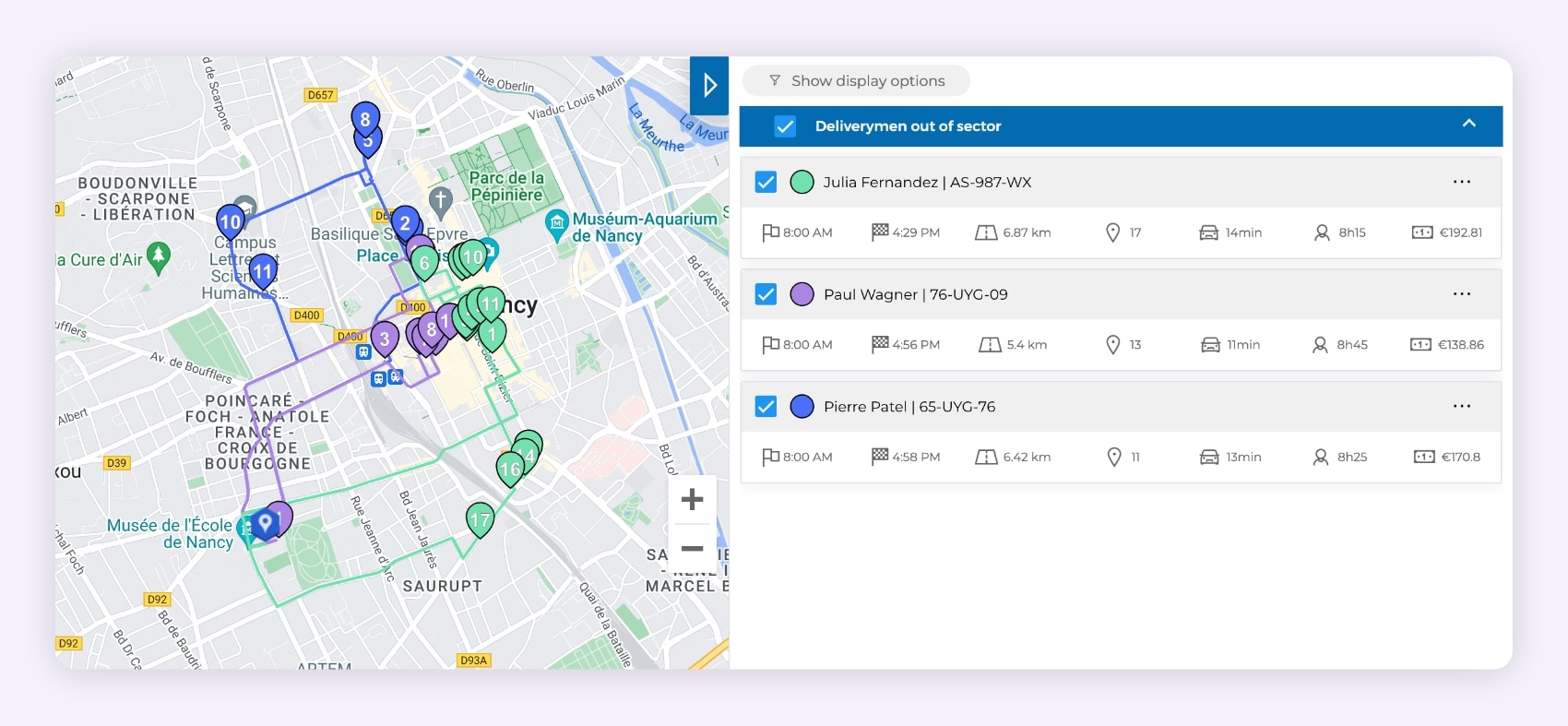Click Pierre Patel's blue color circle

click(802, 406)
